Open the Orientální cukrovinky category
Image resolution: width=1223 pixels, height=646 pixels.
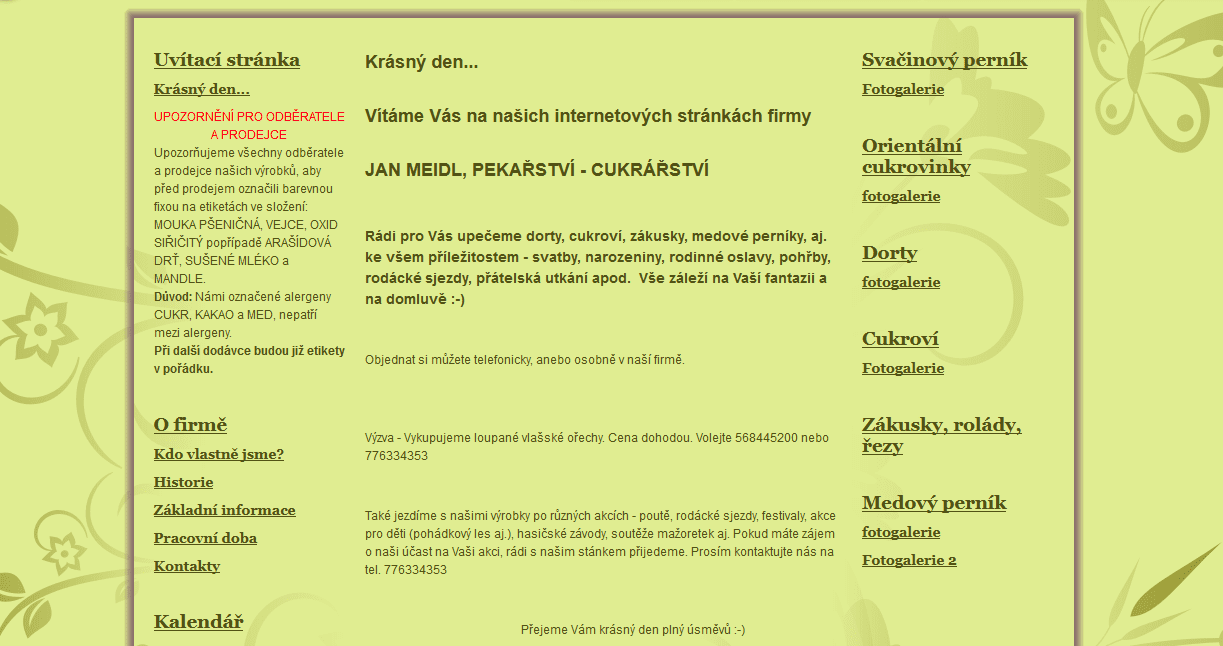point(916,156)
